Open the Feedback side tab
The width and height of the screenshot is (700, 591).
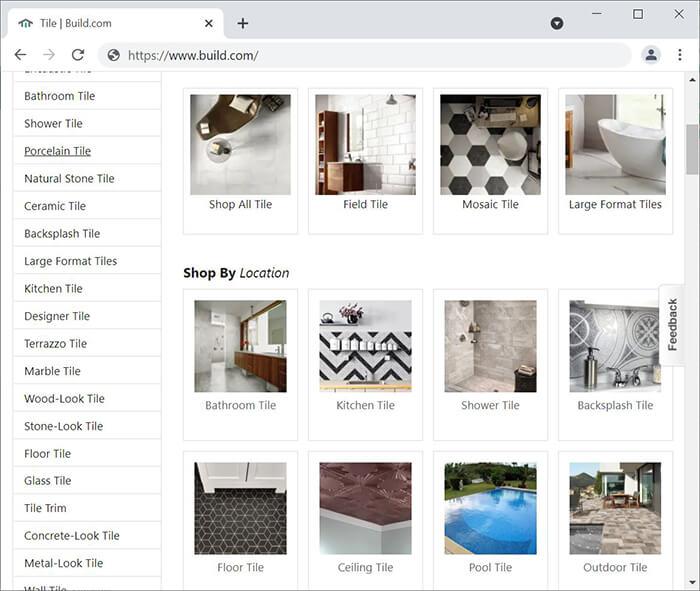673,324
